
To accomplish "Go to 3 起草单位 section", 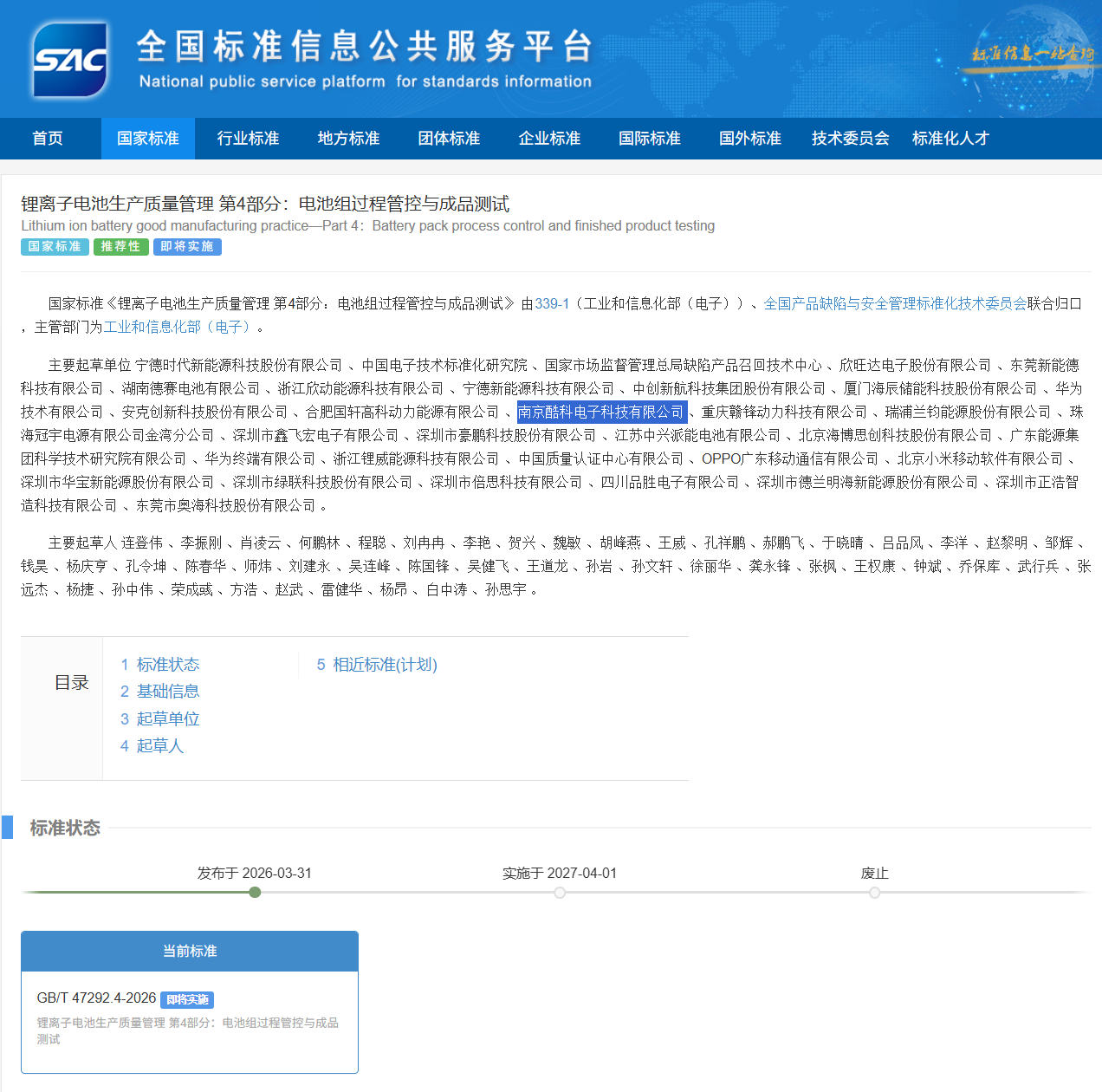I will point(160,719).
